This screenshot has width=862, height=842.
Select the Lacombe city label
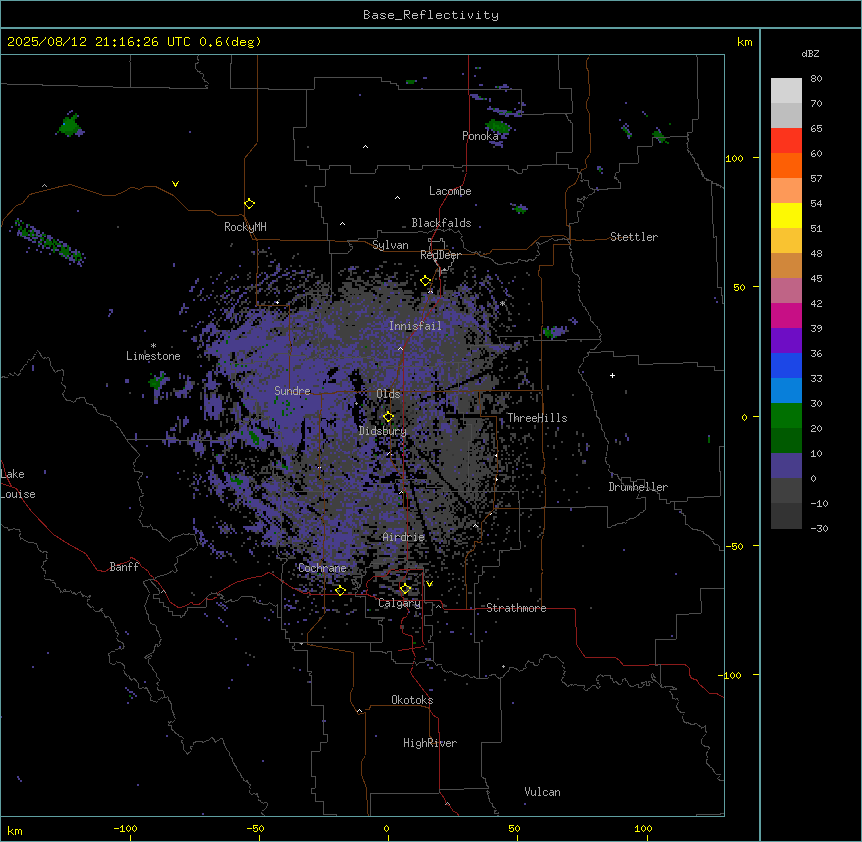point(450,191)
